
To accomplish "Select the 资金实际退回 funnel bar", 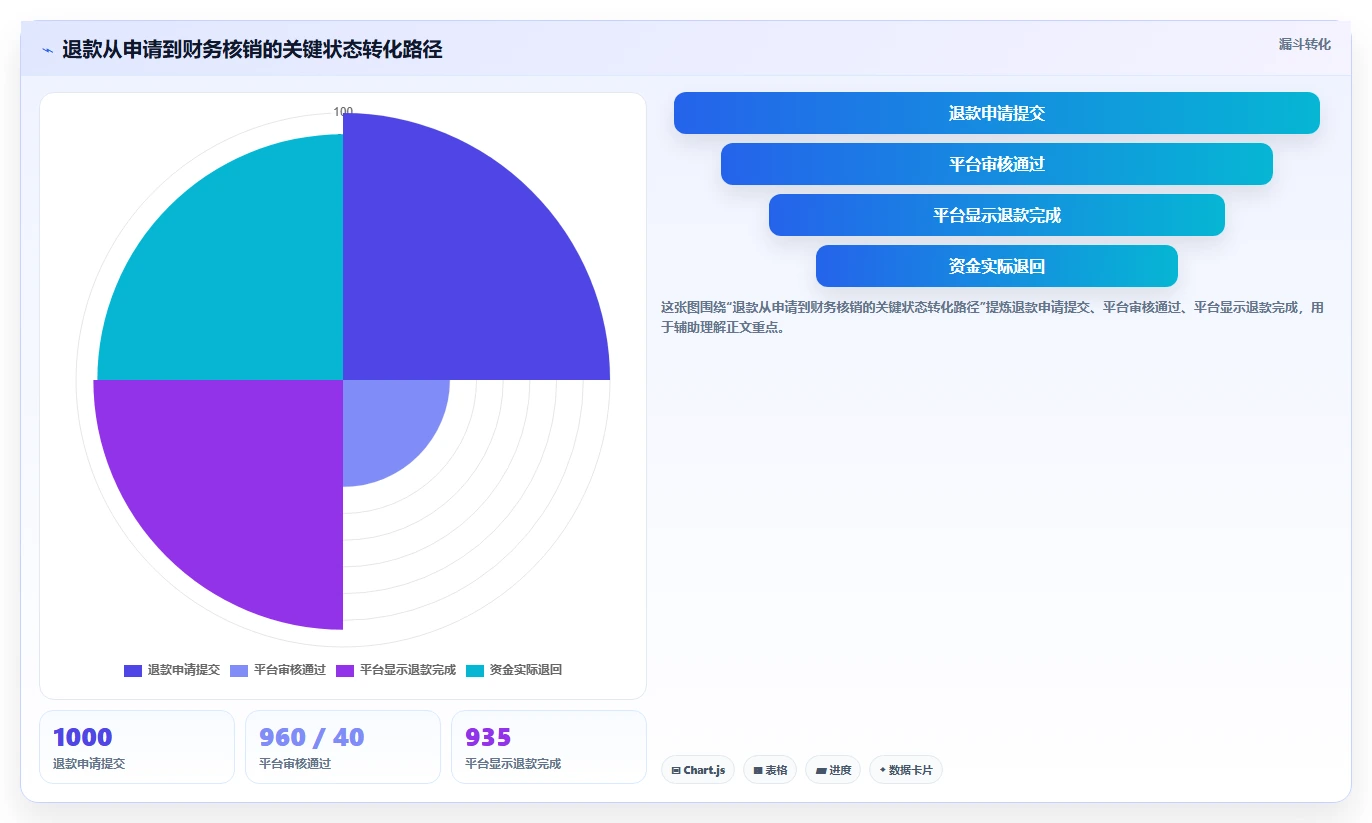I will (997, 266).
